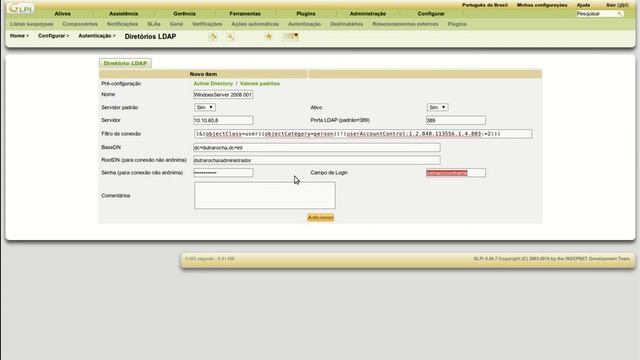
Task: Focus the Pesquisar search field
Action: [596, 14]
